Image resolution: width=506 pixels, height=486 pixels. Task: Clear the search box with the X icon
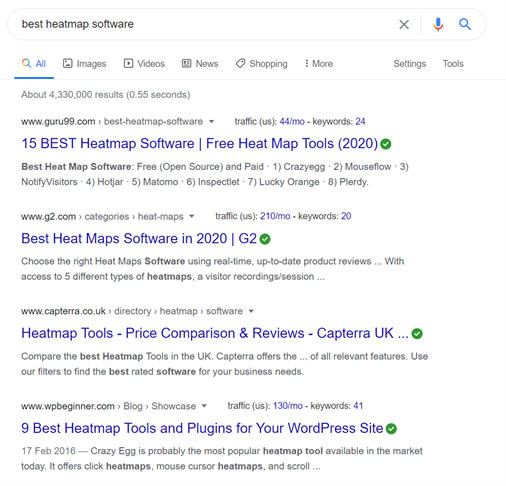pos(404,24)
